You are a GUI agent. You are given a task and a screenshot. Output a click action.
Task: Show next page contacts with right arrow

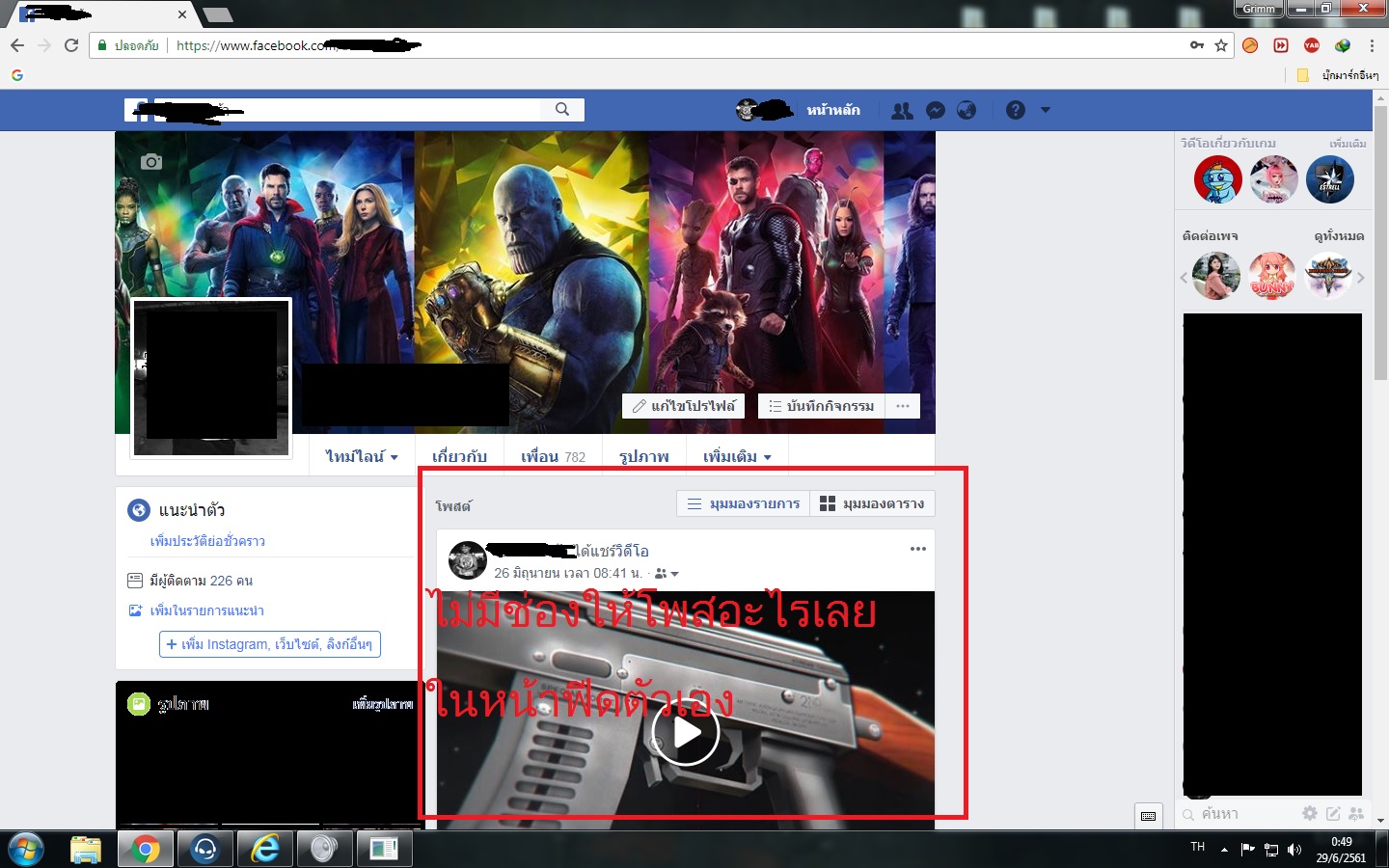point(1361,278)
